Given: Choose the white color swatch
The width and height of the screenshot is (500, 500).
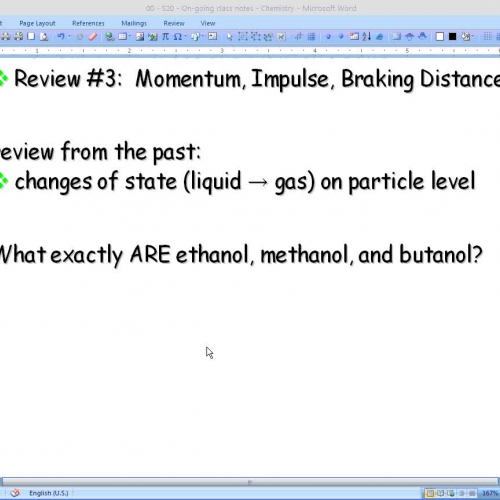Looking at the screenshot, I should pos(440,37).
